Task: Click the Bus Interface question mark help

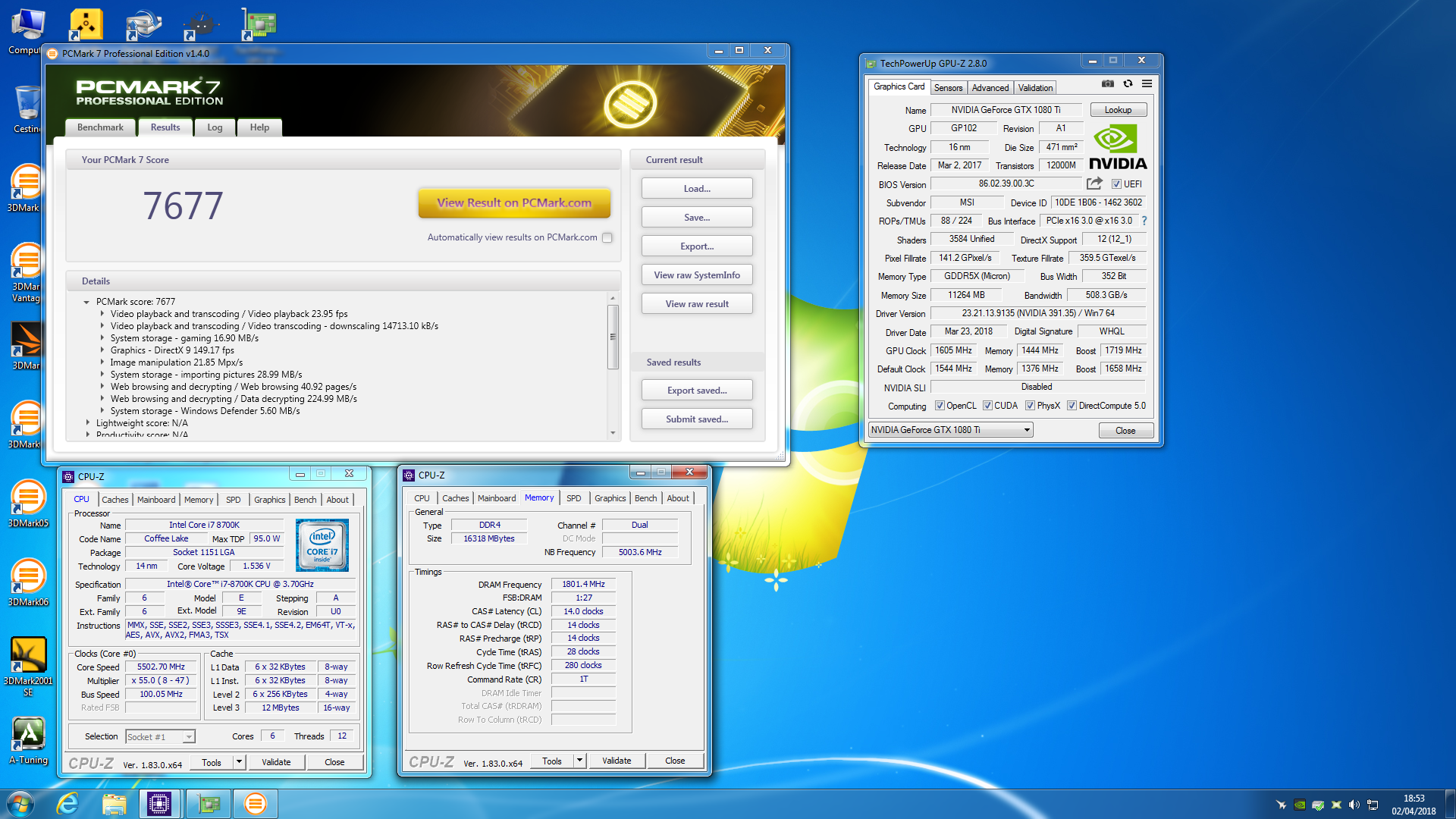Action: click(1144, 221)
